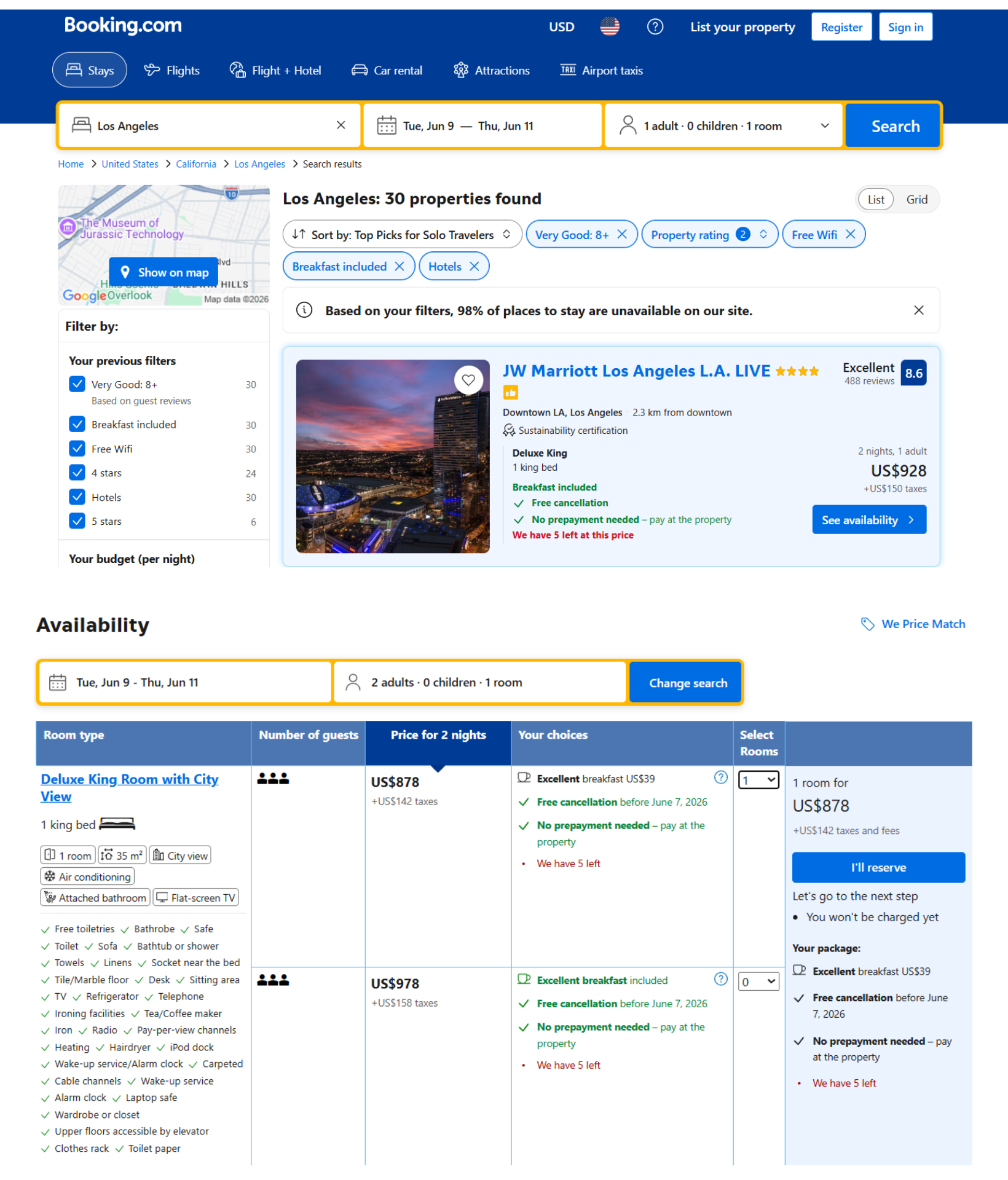Save JW Marriott to wishlist with heart icon
The height and width of the screenshot is (1180, 1008).
[468, 380]
